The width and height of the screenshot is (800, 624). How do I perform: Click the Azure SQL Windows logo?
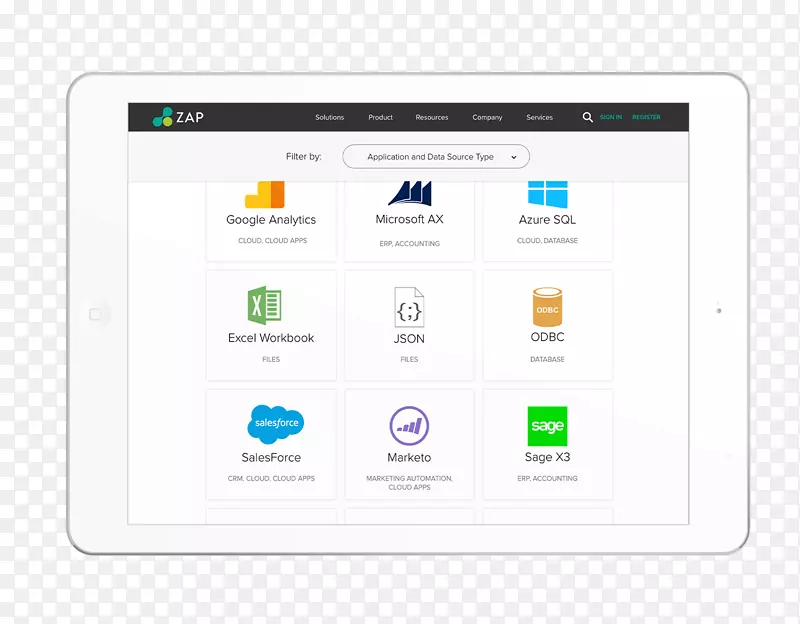coord(547,194)
